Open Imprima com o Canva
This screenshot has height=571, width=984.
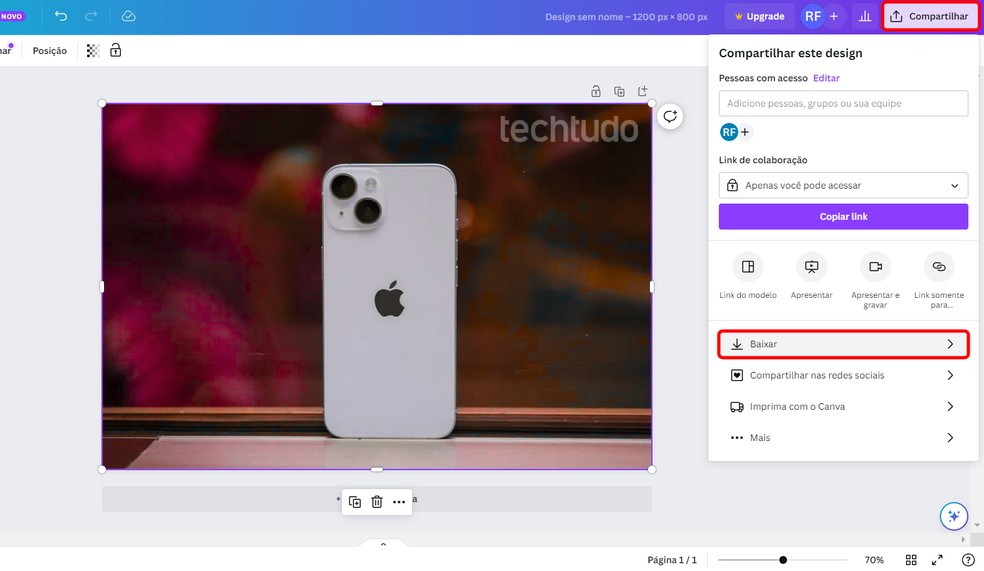pyautogui.click(x=843, y=407)
